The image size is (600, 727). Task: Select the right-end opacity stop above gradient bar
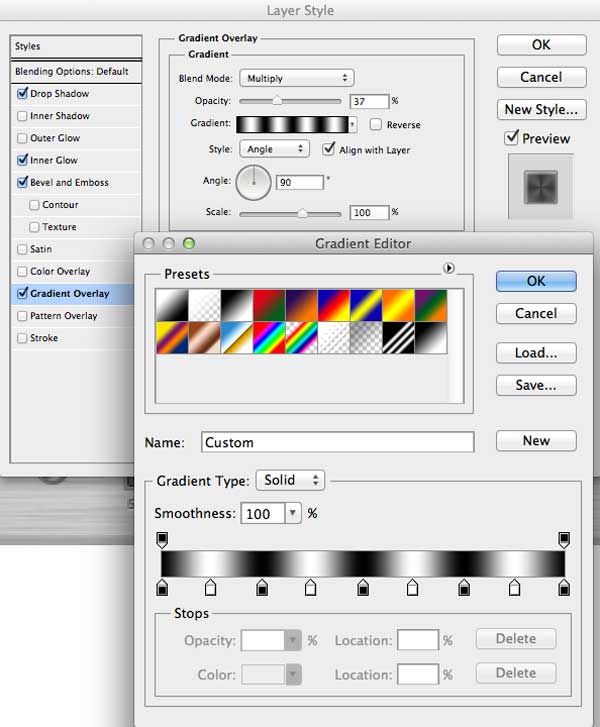(564, 540)
